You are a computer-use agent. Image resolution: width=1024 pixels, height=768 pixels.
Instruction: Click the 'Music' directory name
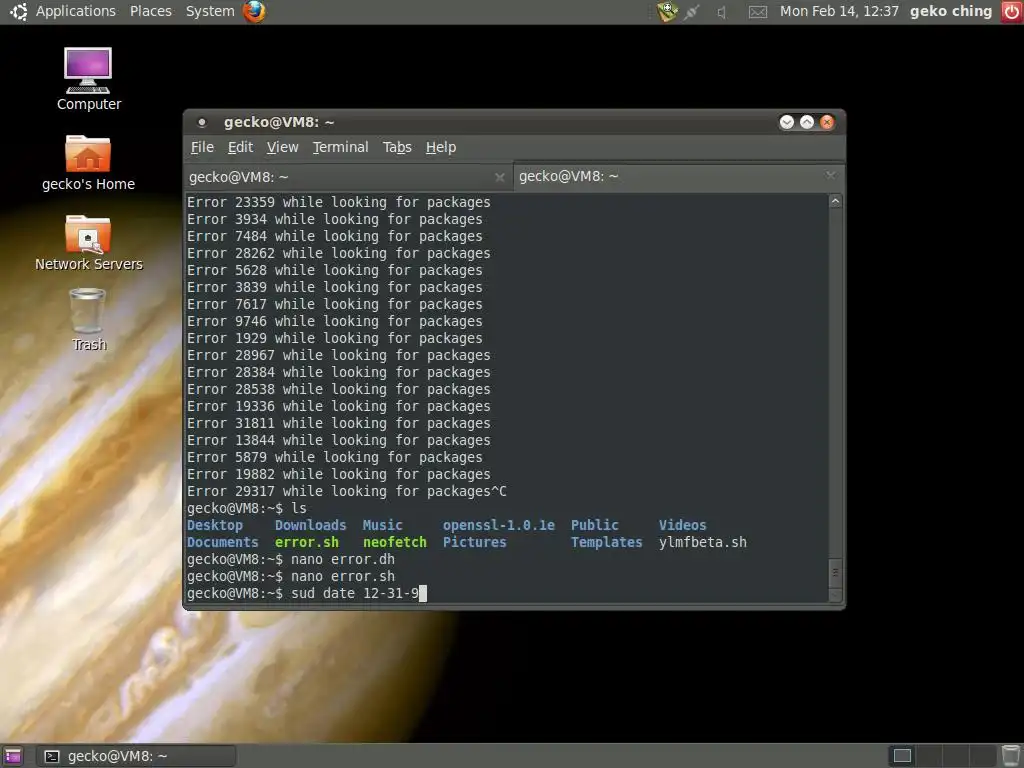click(383, 525)
